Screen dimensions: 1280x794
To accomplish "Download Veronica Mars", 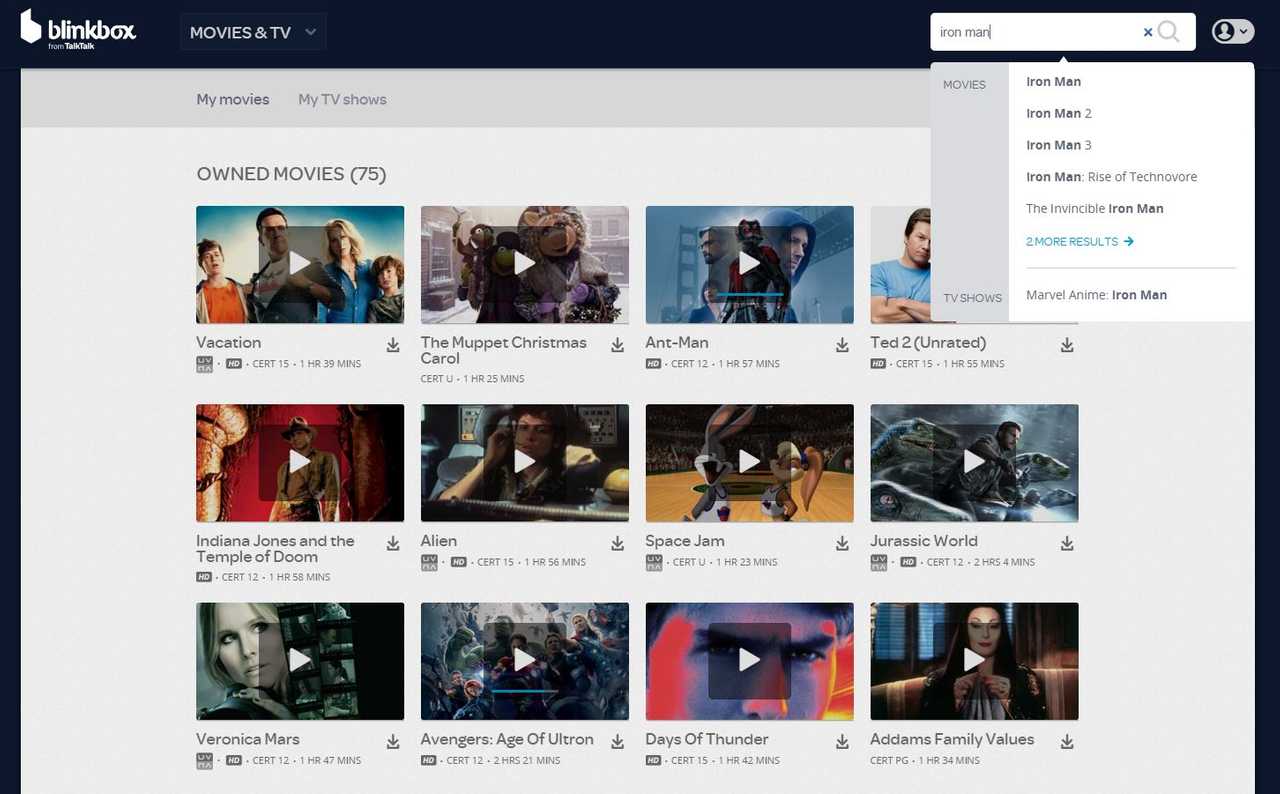I will 393,741.
